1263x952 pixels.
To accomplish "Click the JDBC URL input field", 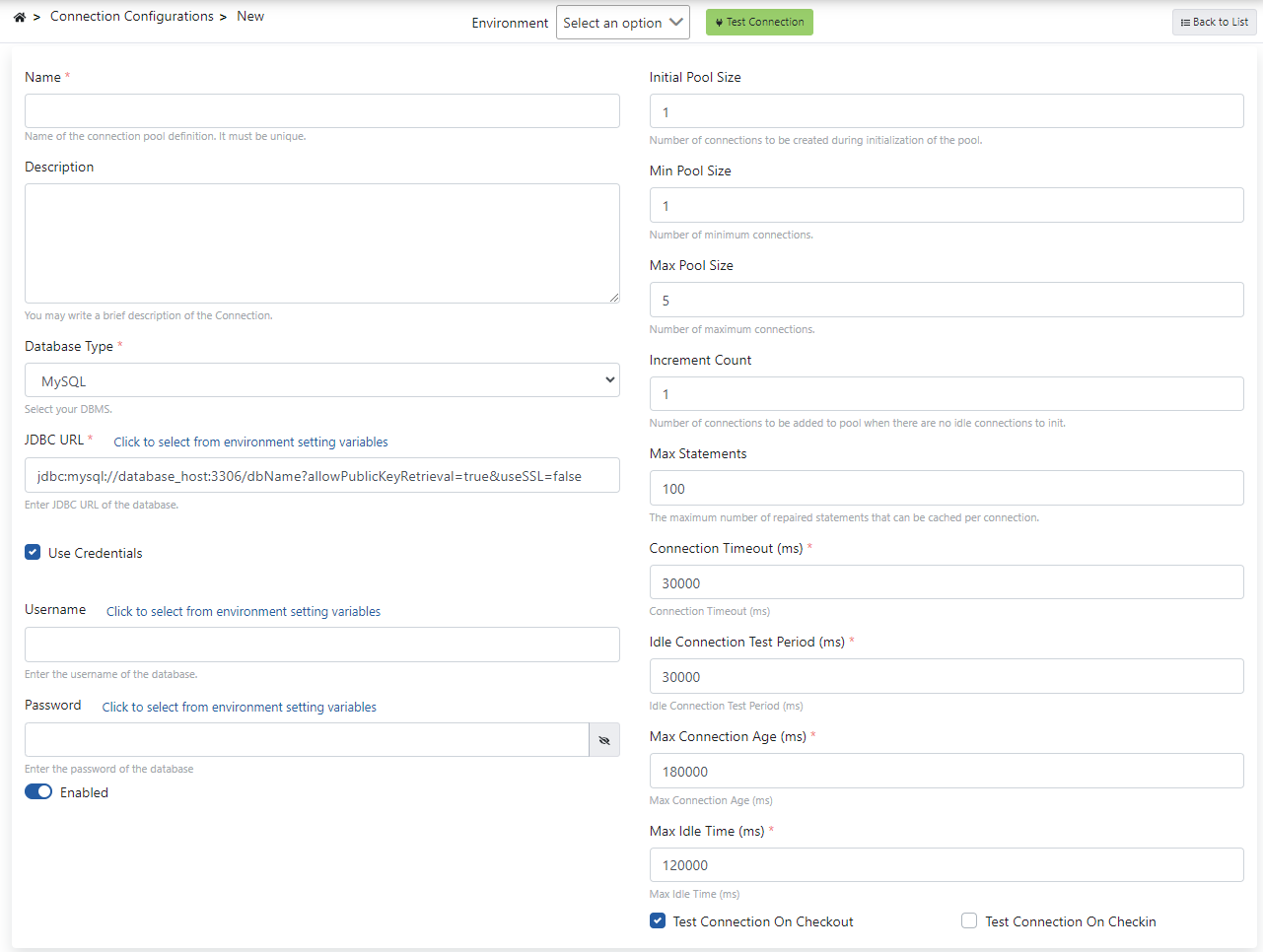I will point(321,476).
